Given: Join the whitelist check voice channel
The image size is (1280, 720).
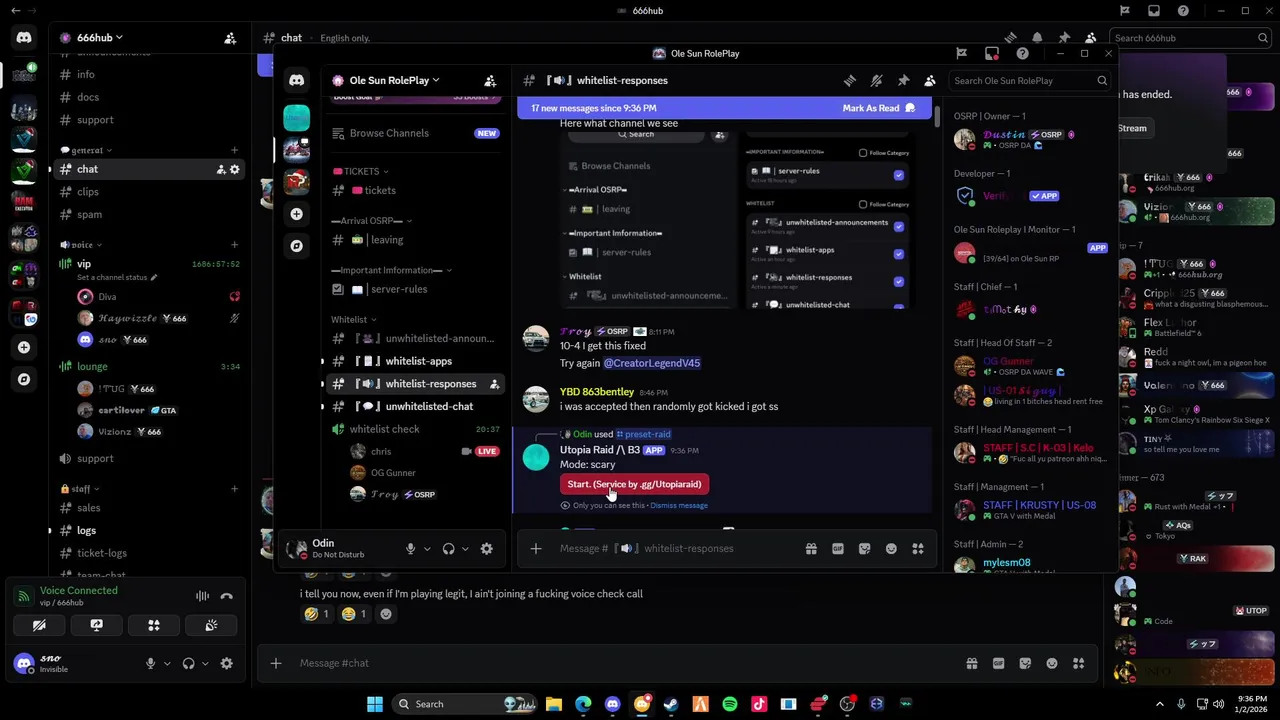Looking at the screenshot, I should click(414, 429).
